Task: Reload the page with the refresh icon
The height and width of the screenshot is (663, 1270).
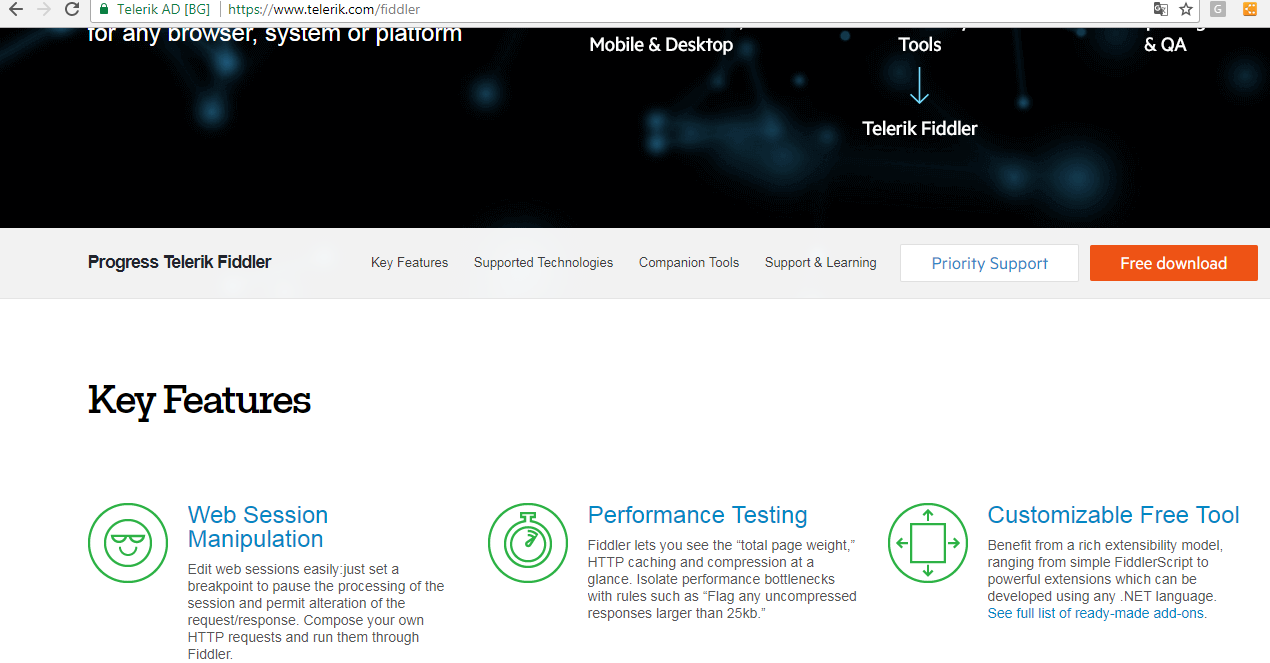Action: [72, 9]
